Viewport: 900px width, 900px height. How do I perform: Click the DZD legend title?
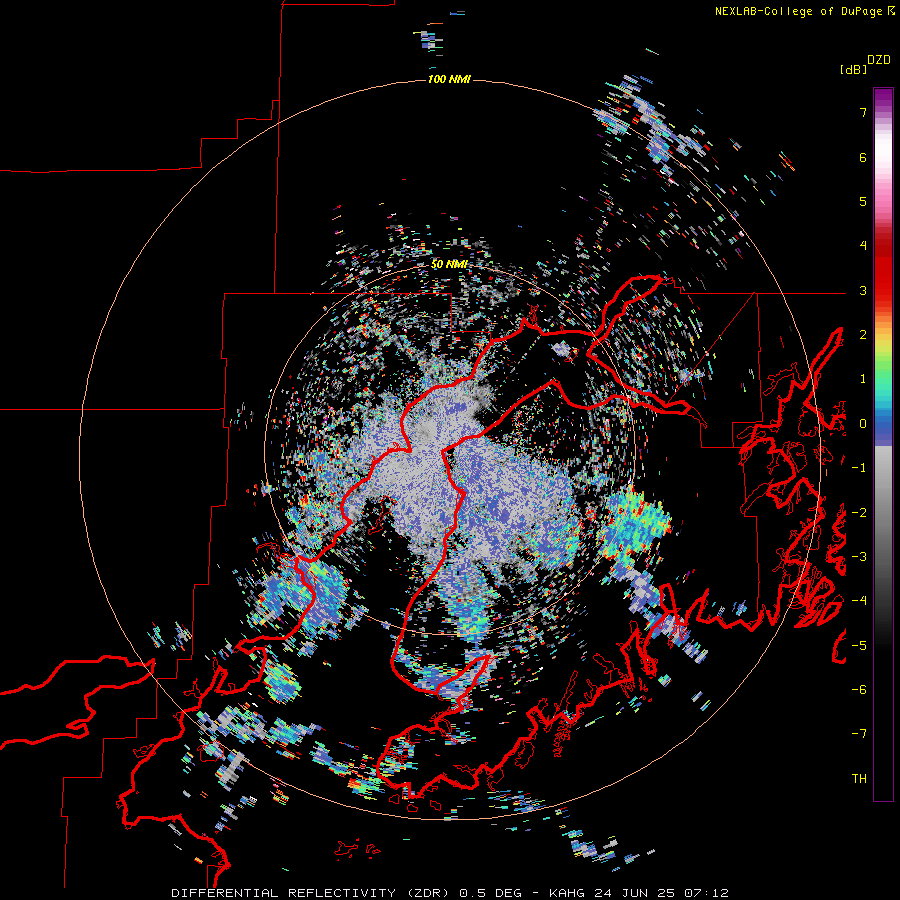[879, 60]
